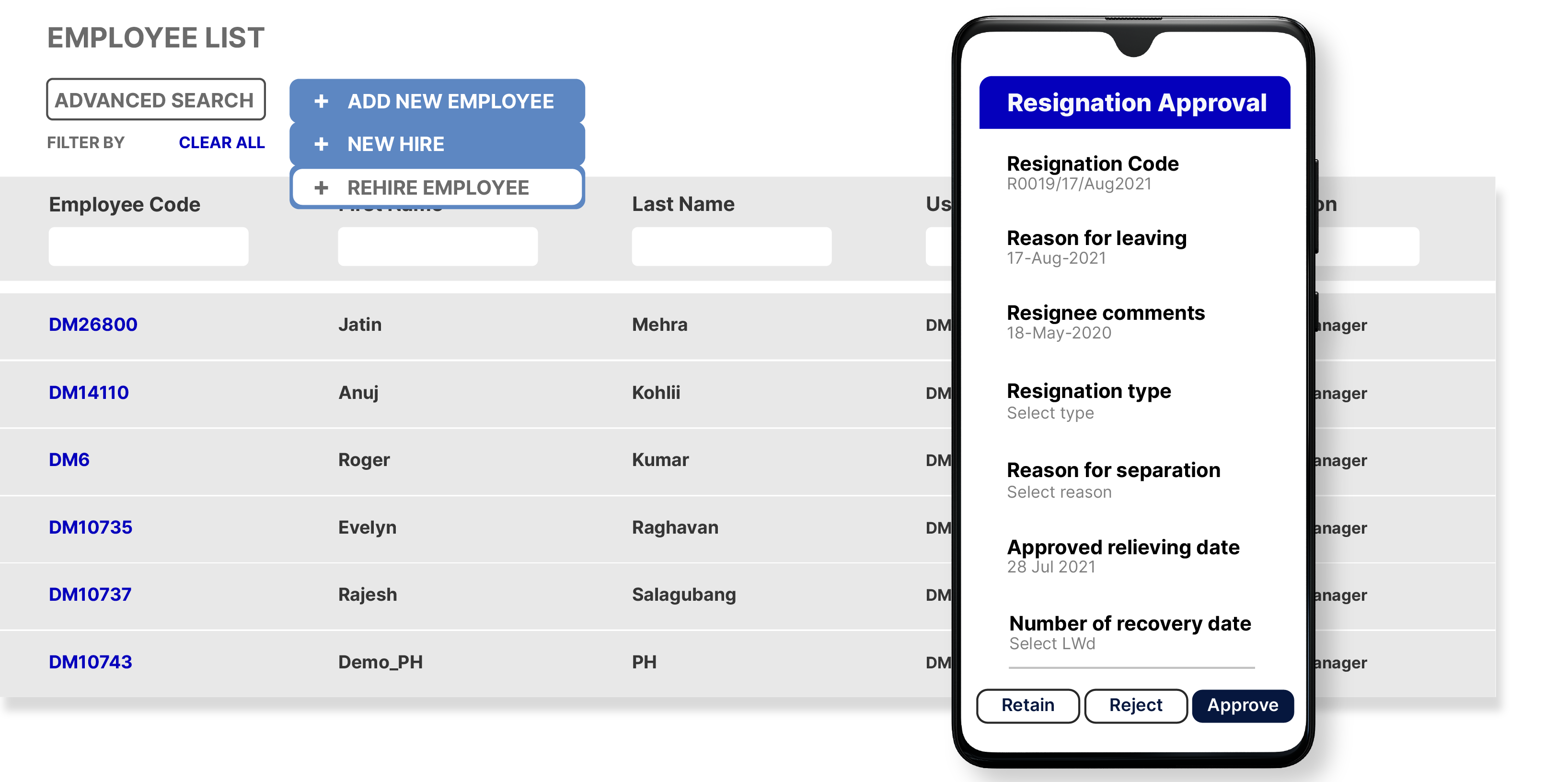The width and height of the screenshot is (1568, 782).
Task: Select the New Hire menu option
Action: click(x=396, y=144)
